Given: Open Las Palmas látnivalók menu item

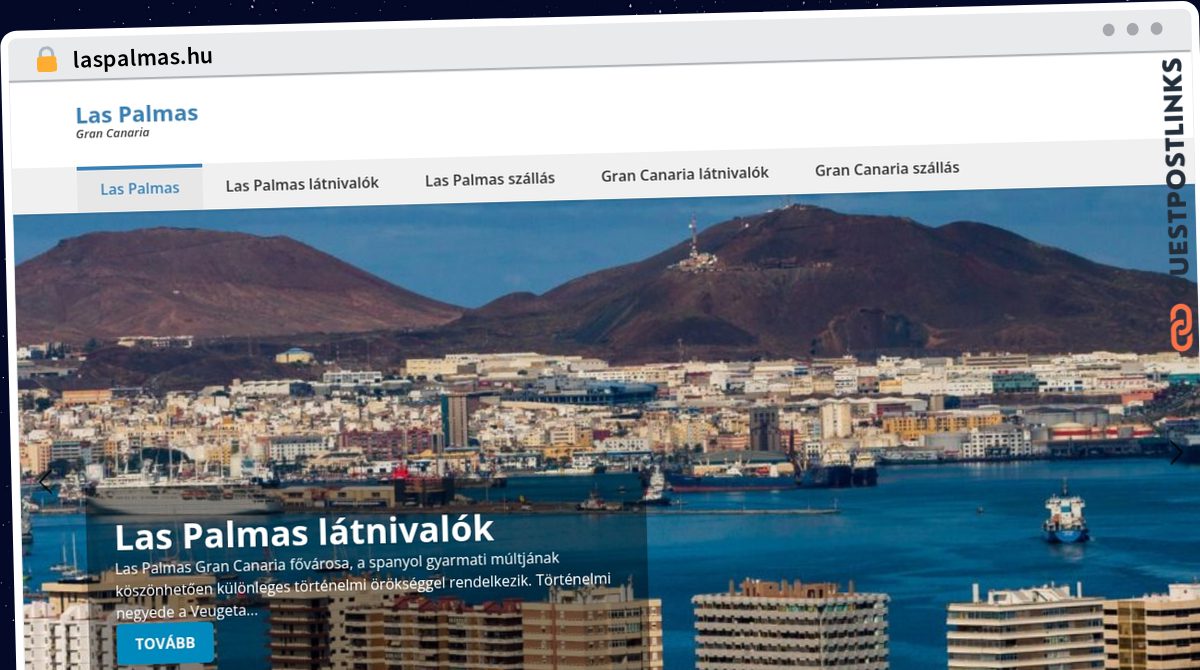Looking at the screenshot, I should [302, 184].
